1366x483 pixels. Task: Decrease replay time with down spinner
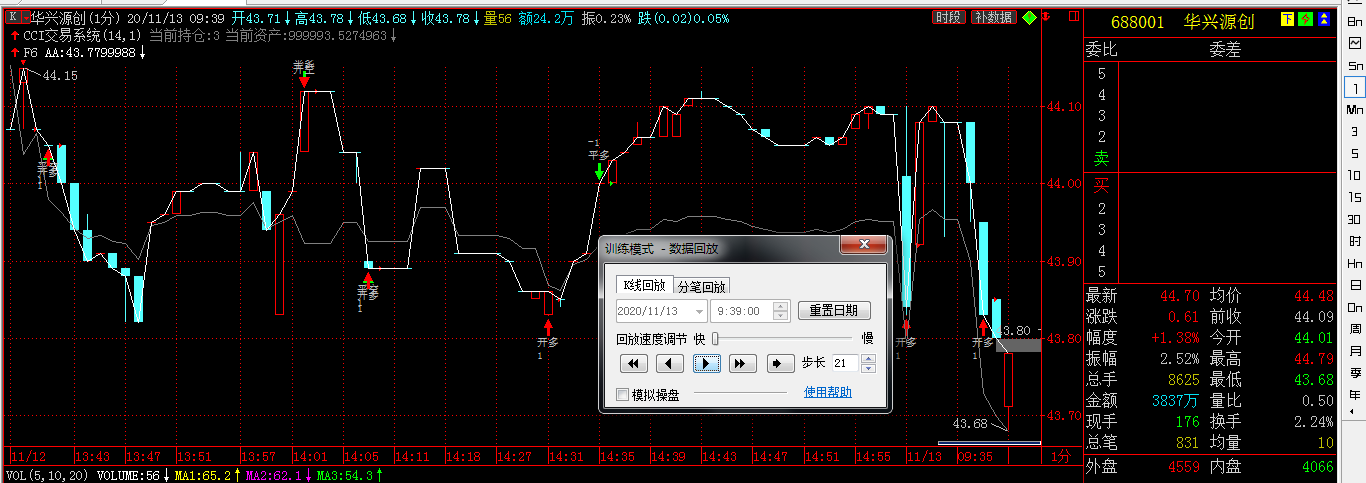point(782,316)
